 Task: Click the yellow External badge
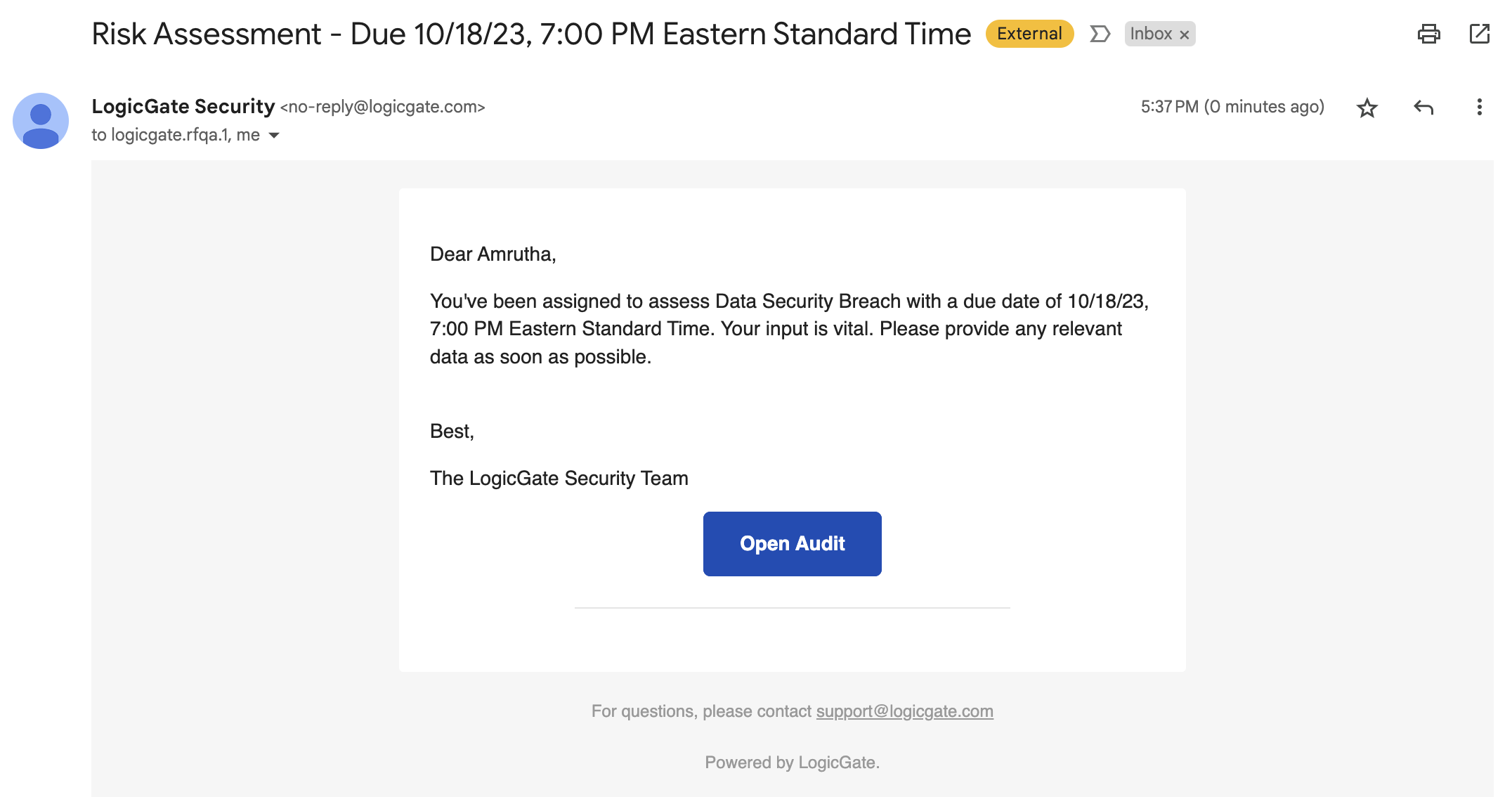pyautogui.click(x=1029, y=34)
